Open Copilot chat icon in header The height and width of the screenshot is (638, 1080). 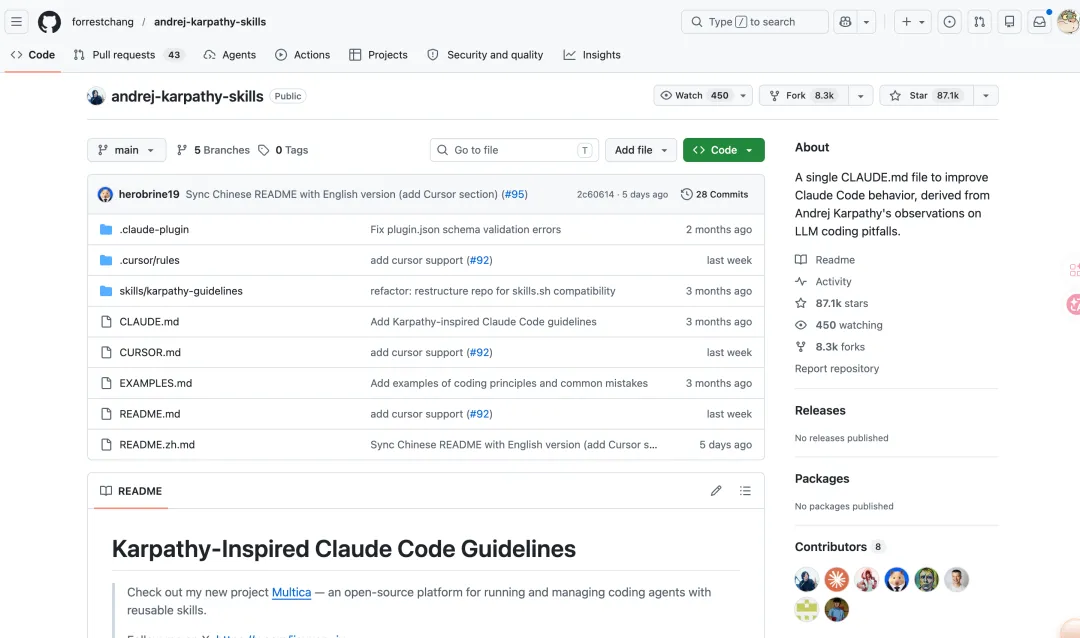click(845, 22)
